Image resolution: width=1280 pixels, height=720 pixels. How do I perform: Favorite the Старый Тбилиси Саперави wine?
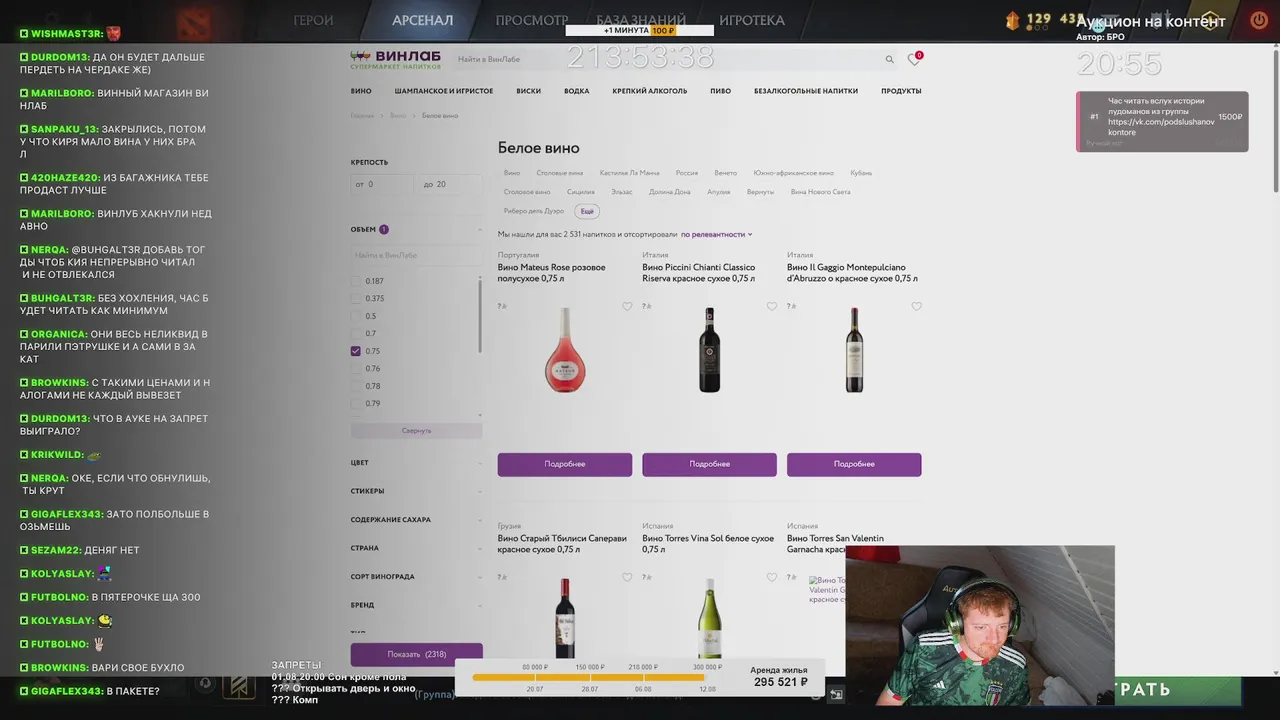[x=627, y=577]
